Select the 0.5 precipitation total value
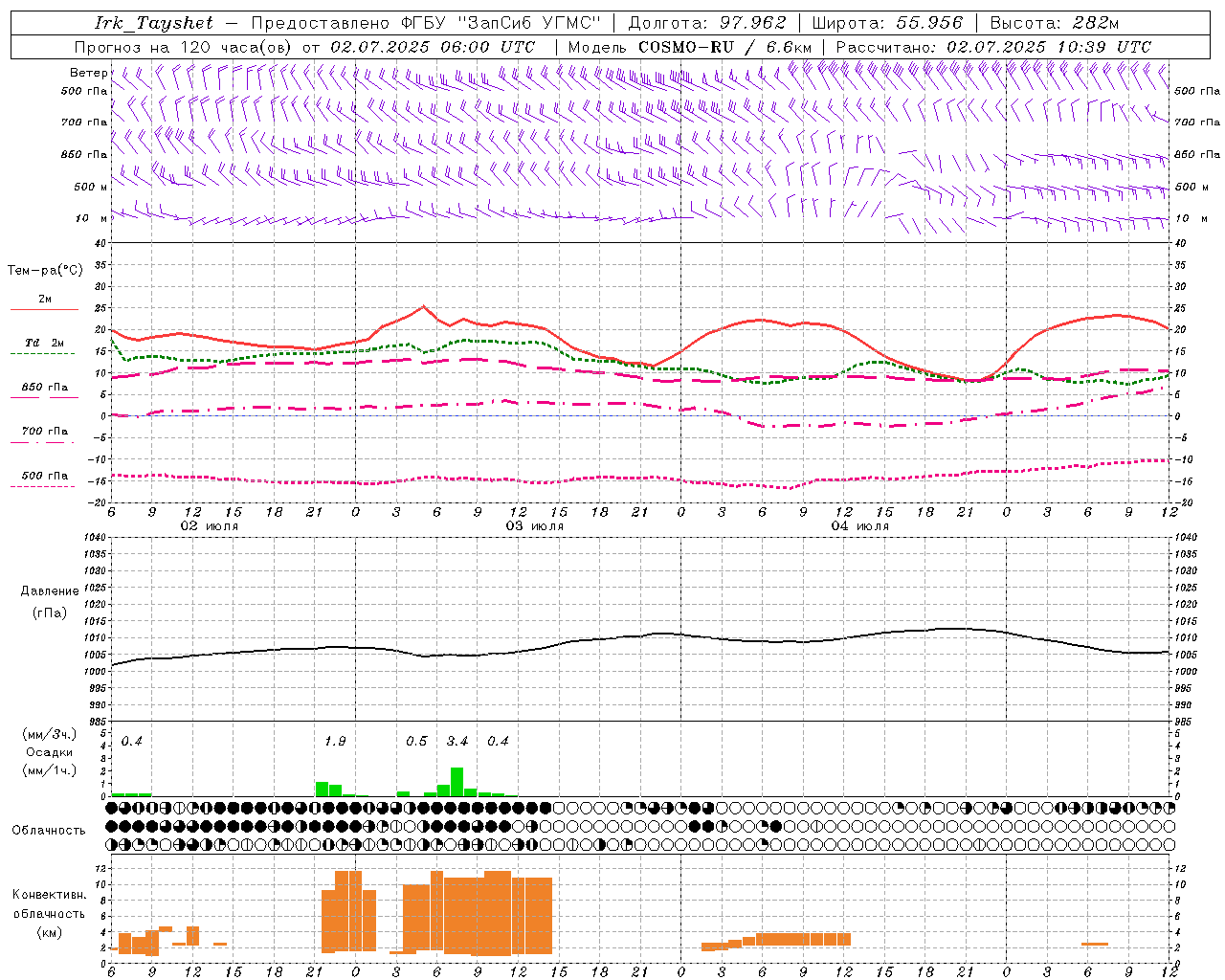Image resolution: width=1225 pixels, height=980 pixels. click(416, 741)
